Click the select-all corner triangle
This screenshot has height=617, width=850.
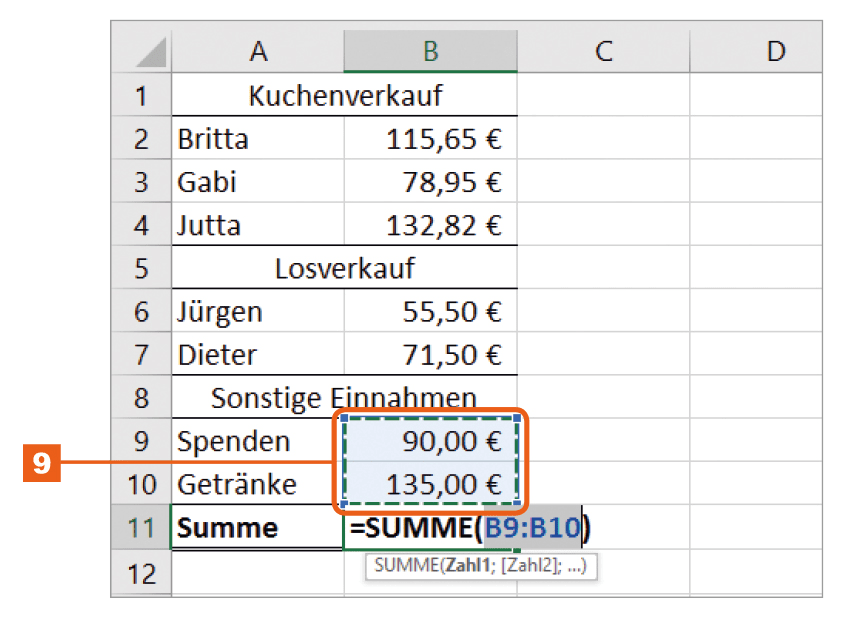pos(148,52)
